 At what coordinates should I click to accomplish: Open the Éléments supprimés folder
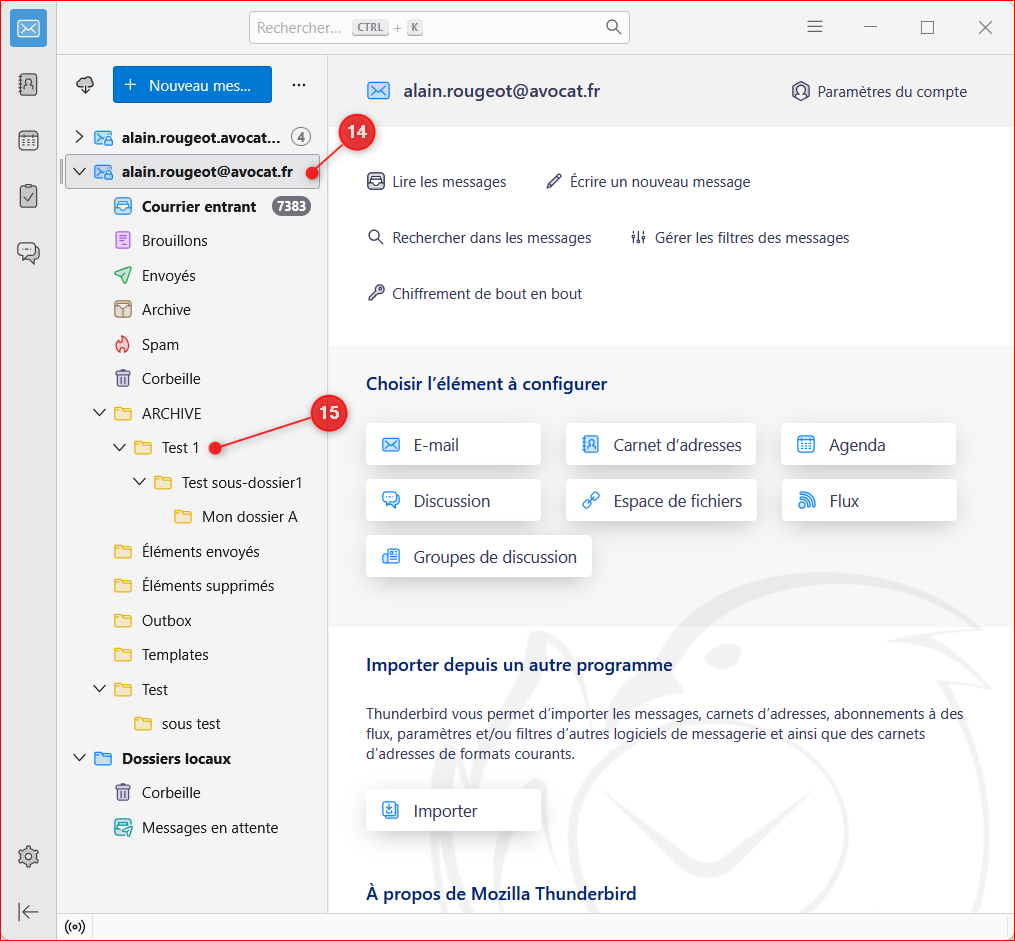(194, 586)
